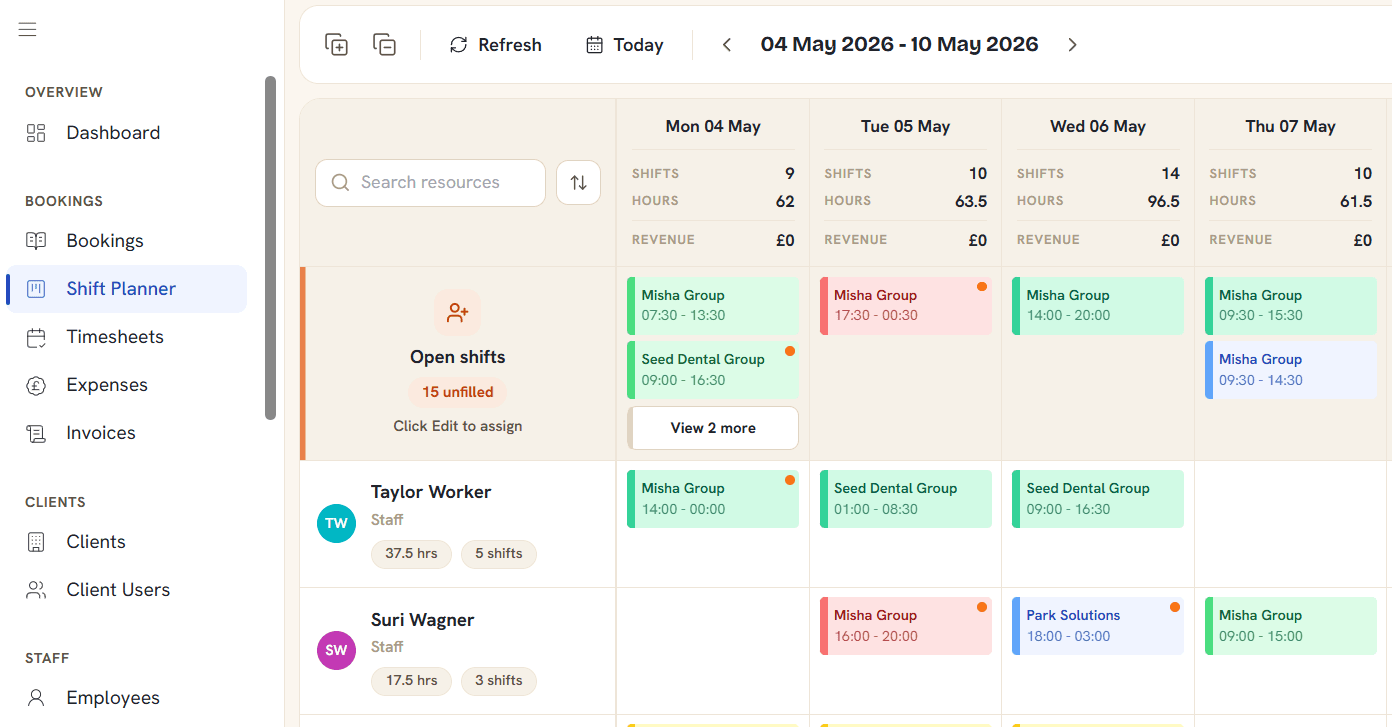
Task: Click the Clients building icon
Action: point(36,542)
